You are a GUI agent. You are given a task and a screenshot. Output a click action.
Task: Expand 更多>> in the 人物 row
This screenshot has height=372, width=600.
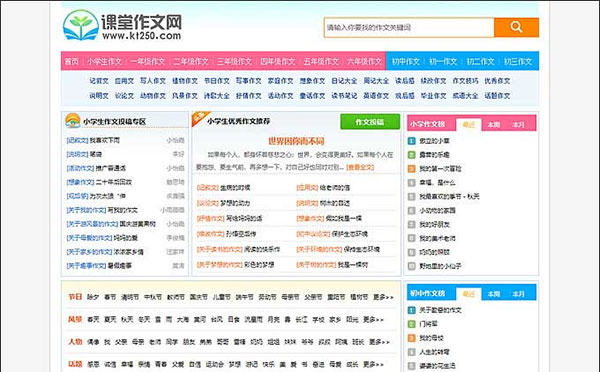pos(379,342)
